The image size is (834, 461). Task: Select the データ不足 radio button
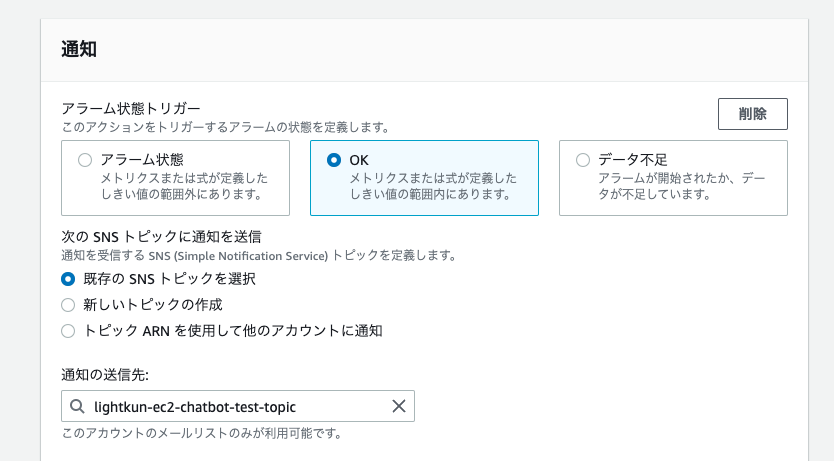(x=582, y=160)
